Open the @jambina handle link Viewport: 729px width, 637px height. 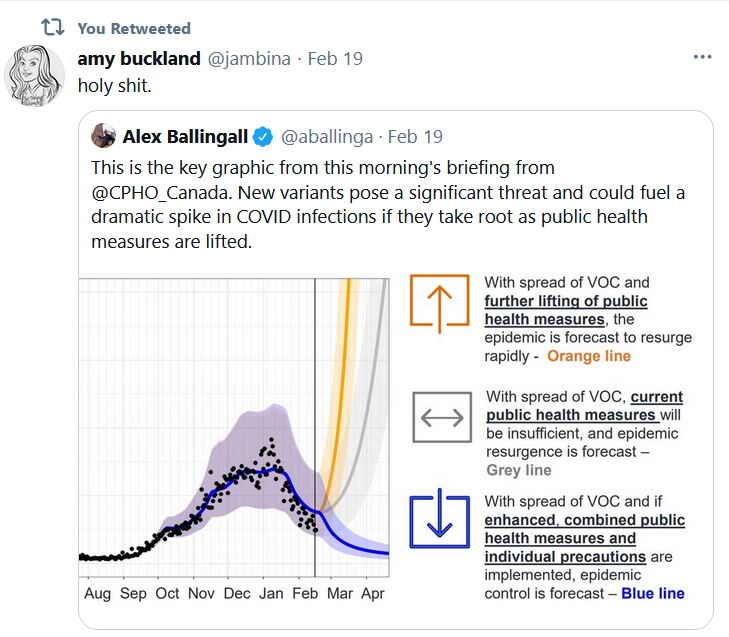249,59
